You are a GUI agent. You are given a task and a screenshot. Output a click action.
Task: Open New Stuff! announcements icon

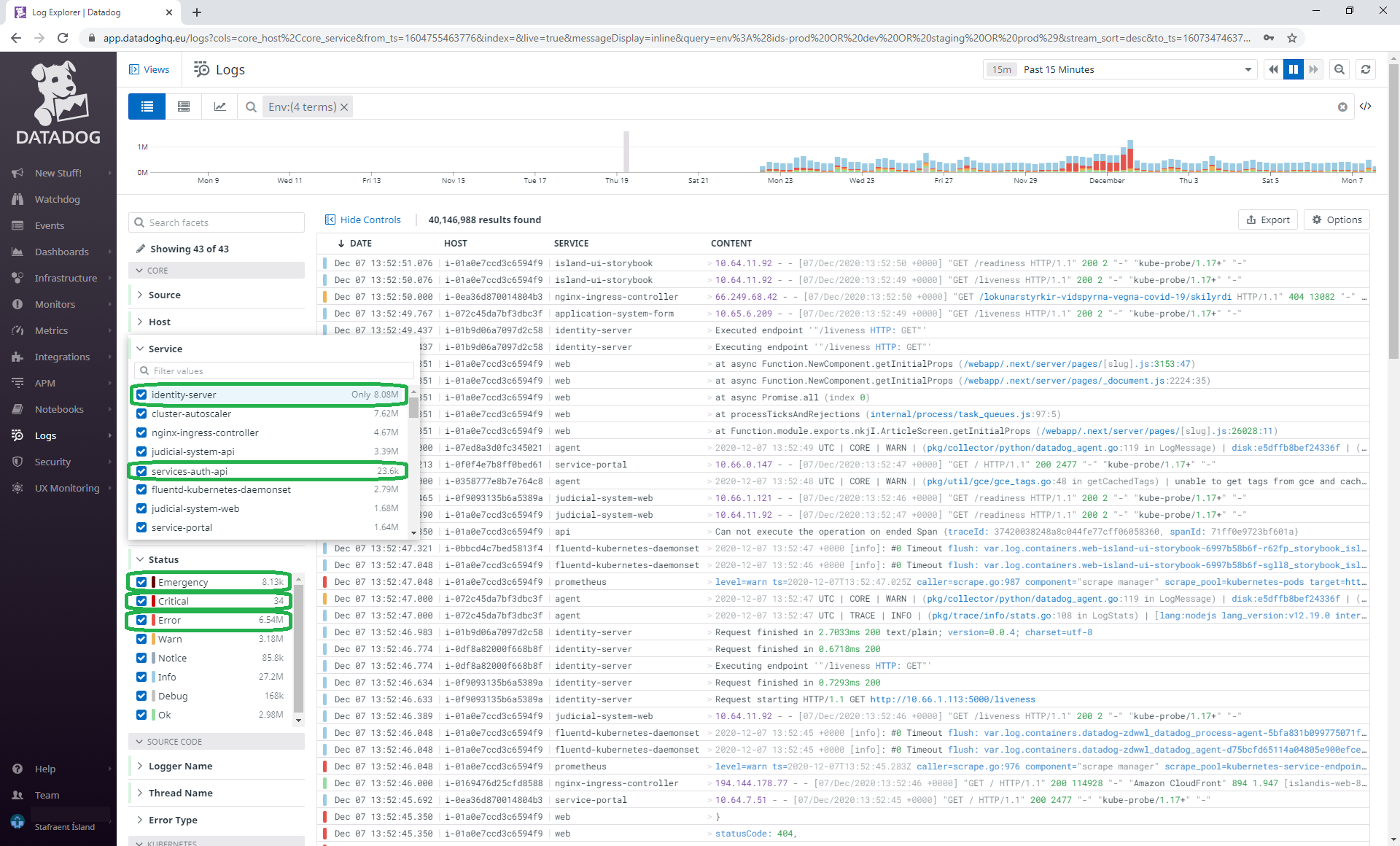[x=17, y=173]
